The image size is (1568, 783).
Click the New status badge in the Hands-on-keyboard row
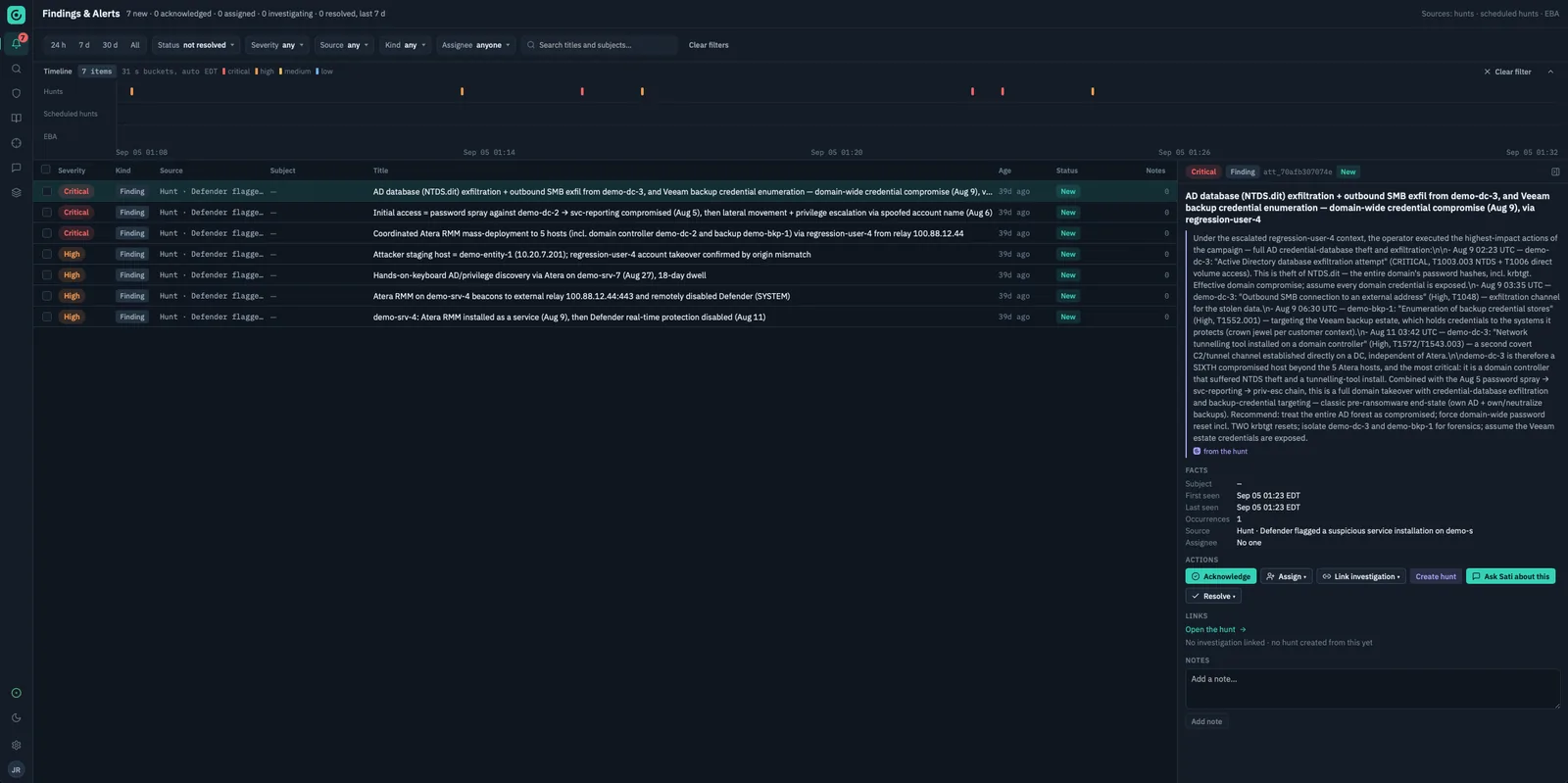(x=1067, y=275)
